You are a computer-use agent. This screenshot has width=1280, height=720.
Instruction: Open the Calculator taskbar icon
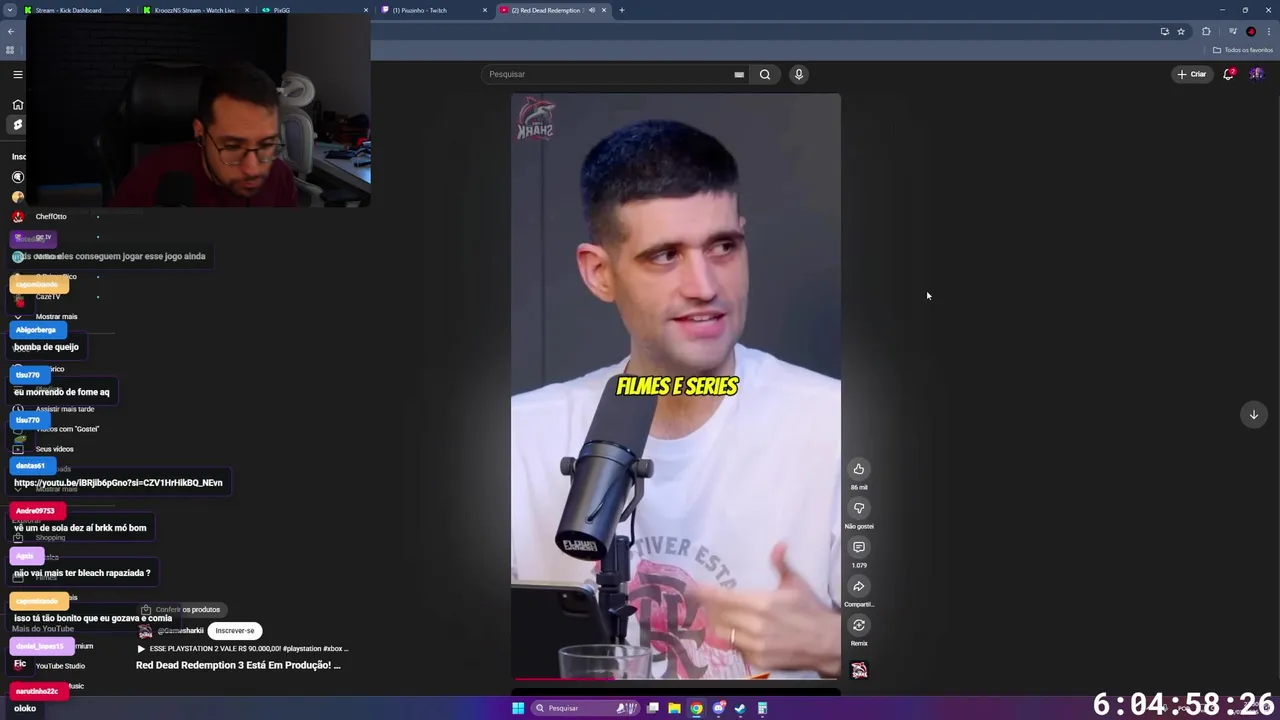[762, 708]
